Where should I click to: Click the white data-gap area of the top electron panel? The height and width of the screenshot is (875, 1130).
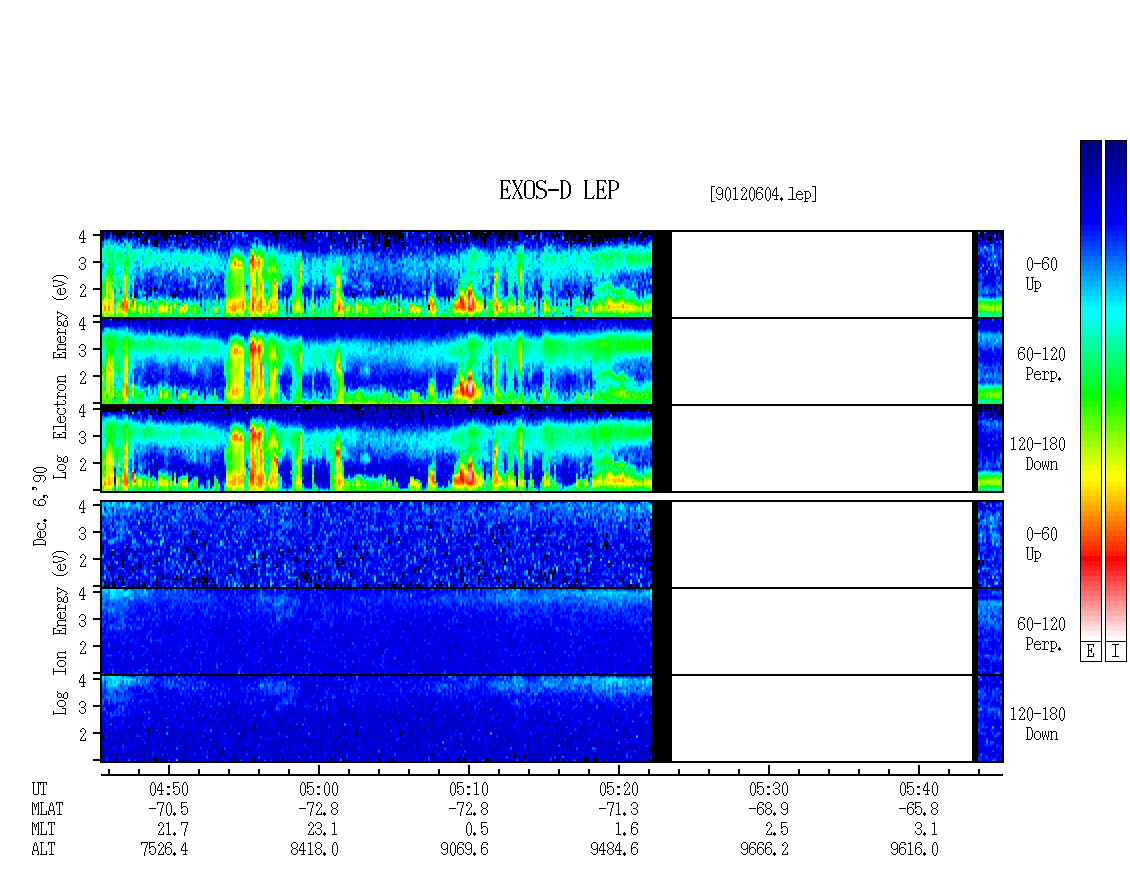pos(822,274)
